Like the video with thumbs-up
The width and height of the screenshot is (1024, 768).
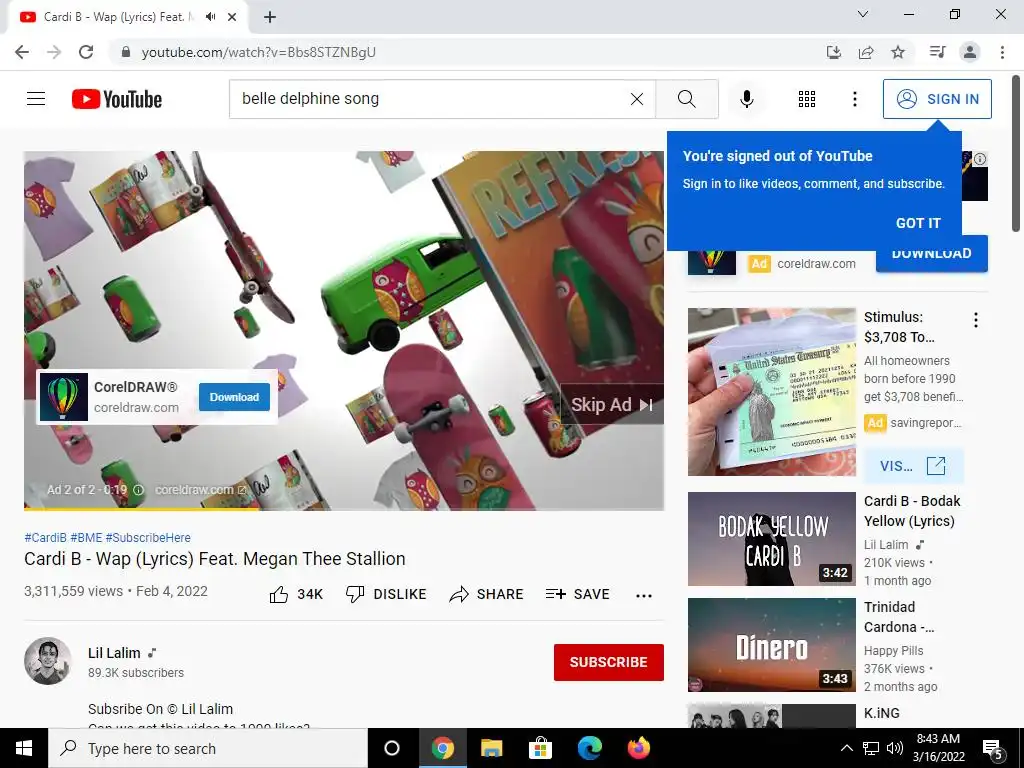point(296,594)
